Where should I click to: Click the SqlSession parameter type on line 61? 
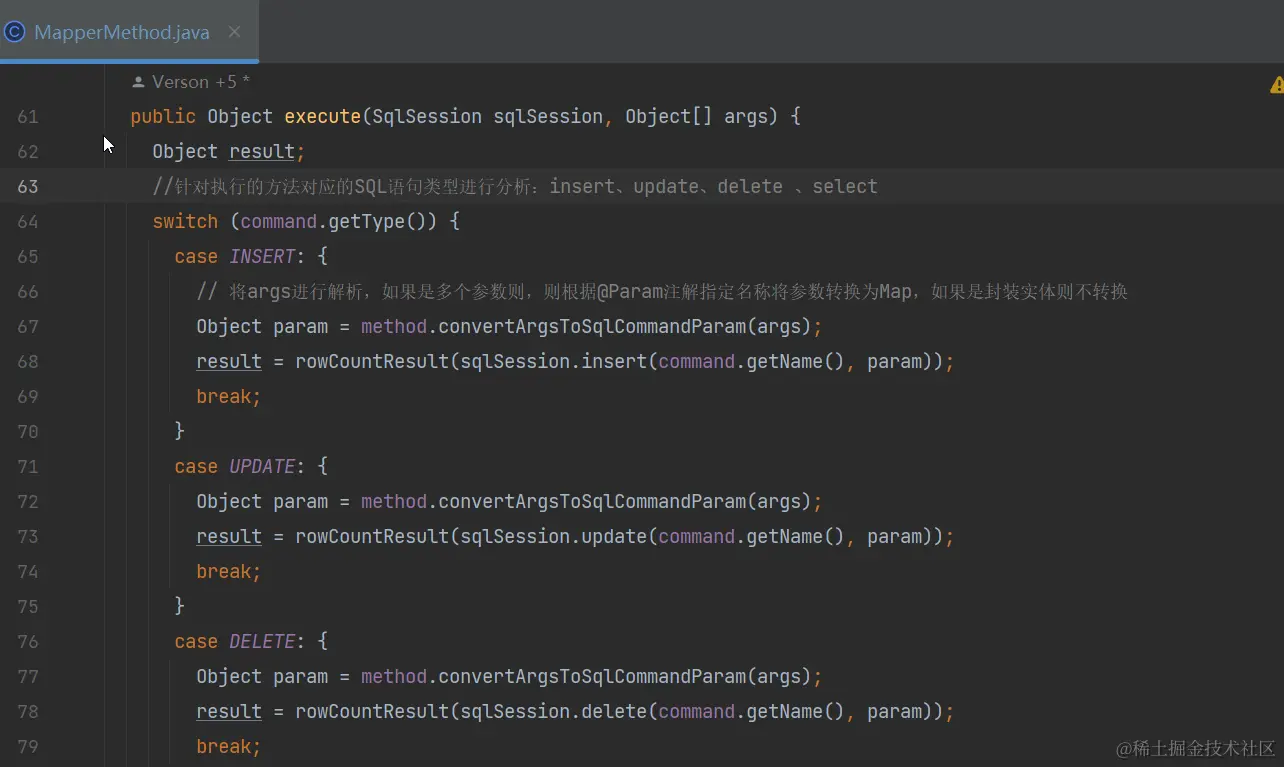tap(427, 117)
